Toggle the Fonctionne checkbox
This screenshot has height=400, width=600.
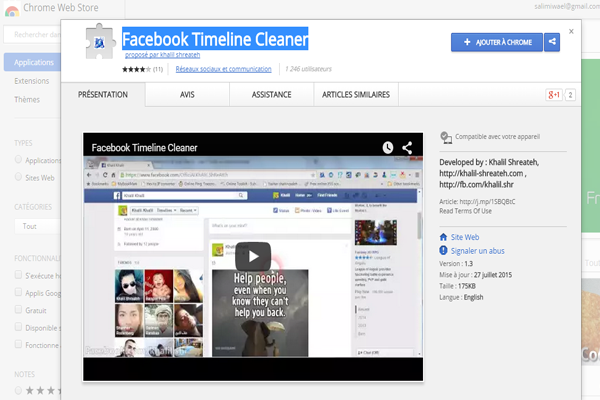pyautogui.click(x=18, y=344)
